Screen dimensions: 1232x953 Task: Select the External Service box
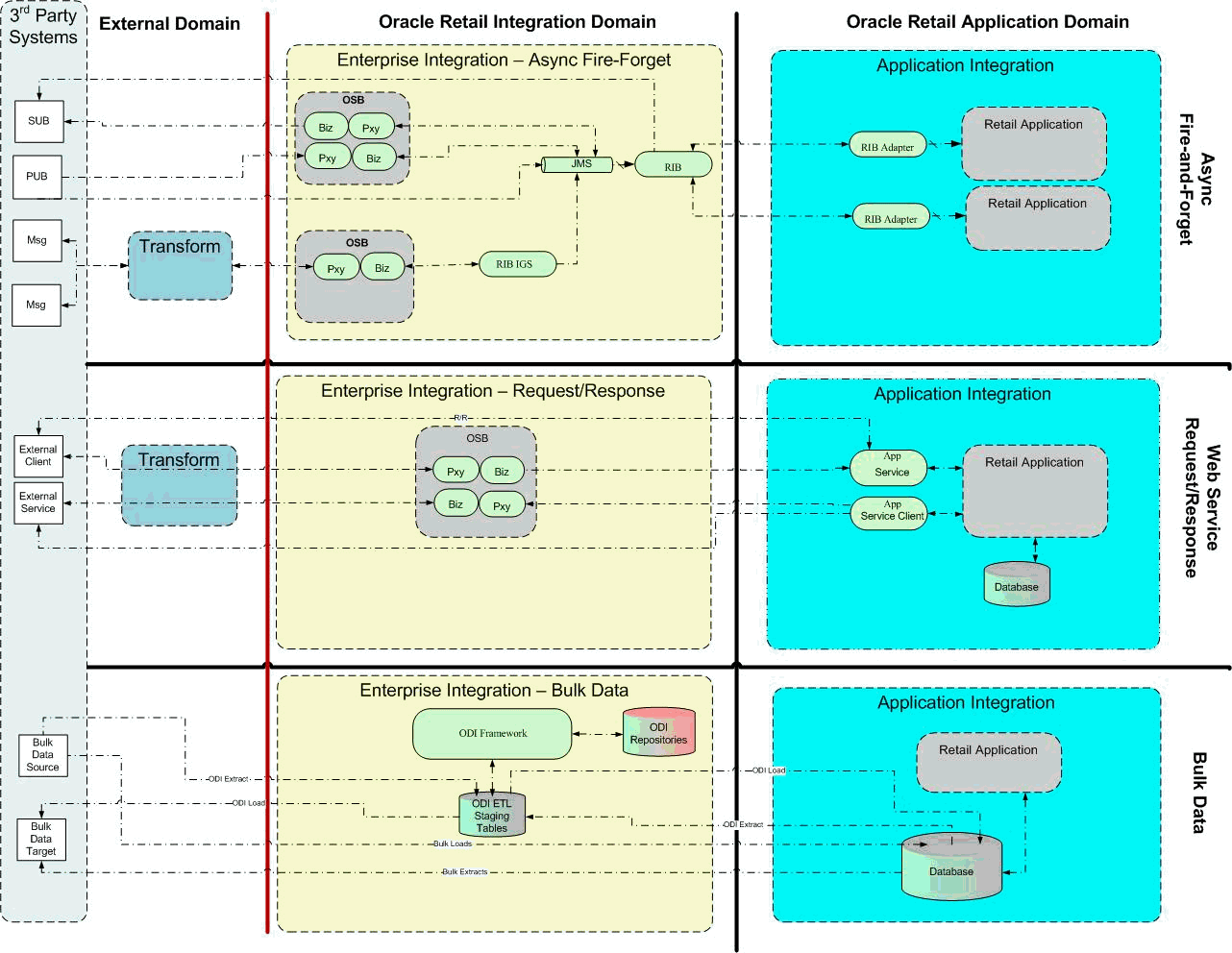click(38, 502)
